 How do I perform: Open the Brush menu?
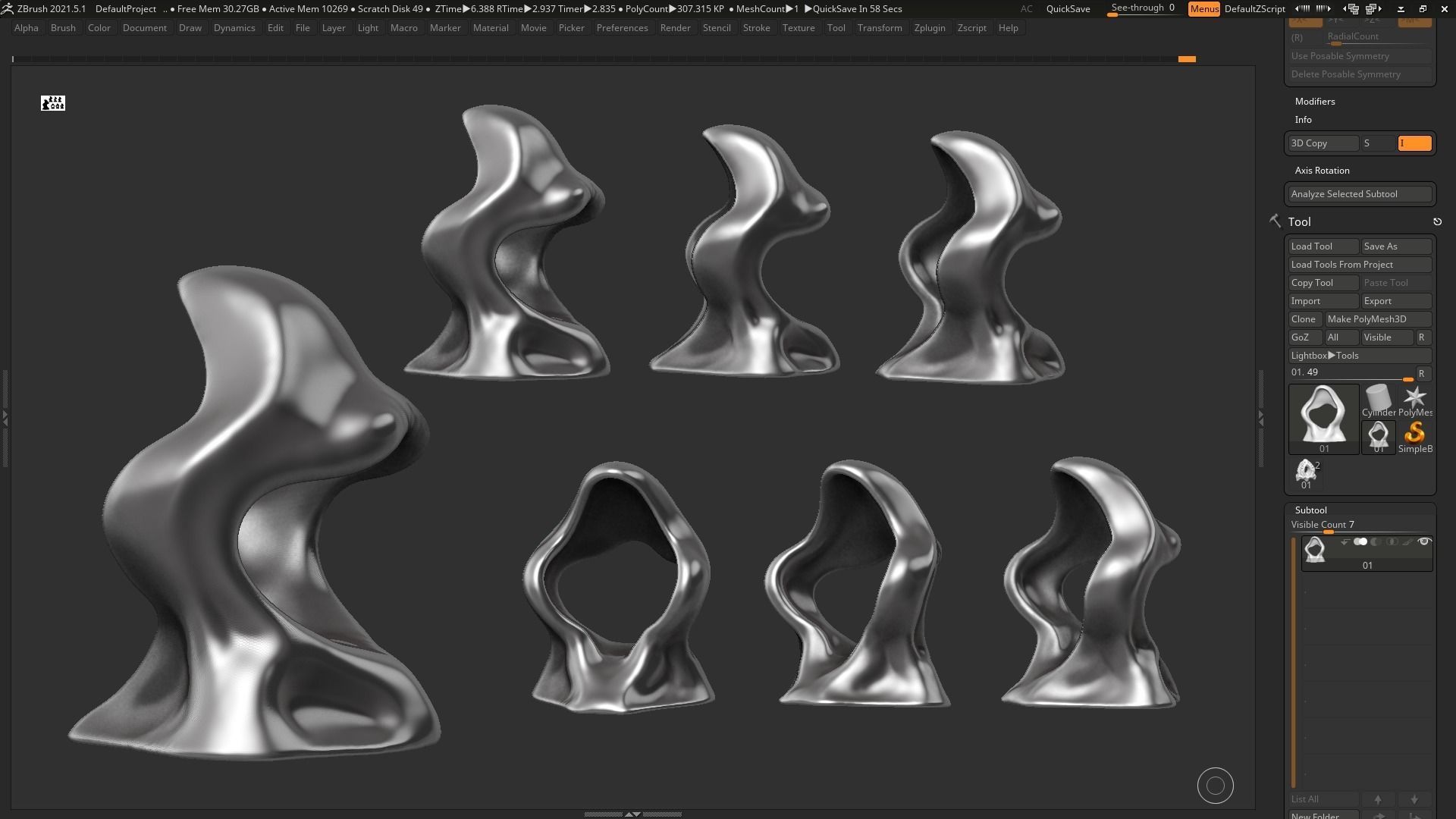pos(63,28)
